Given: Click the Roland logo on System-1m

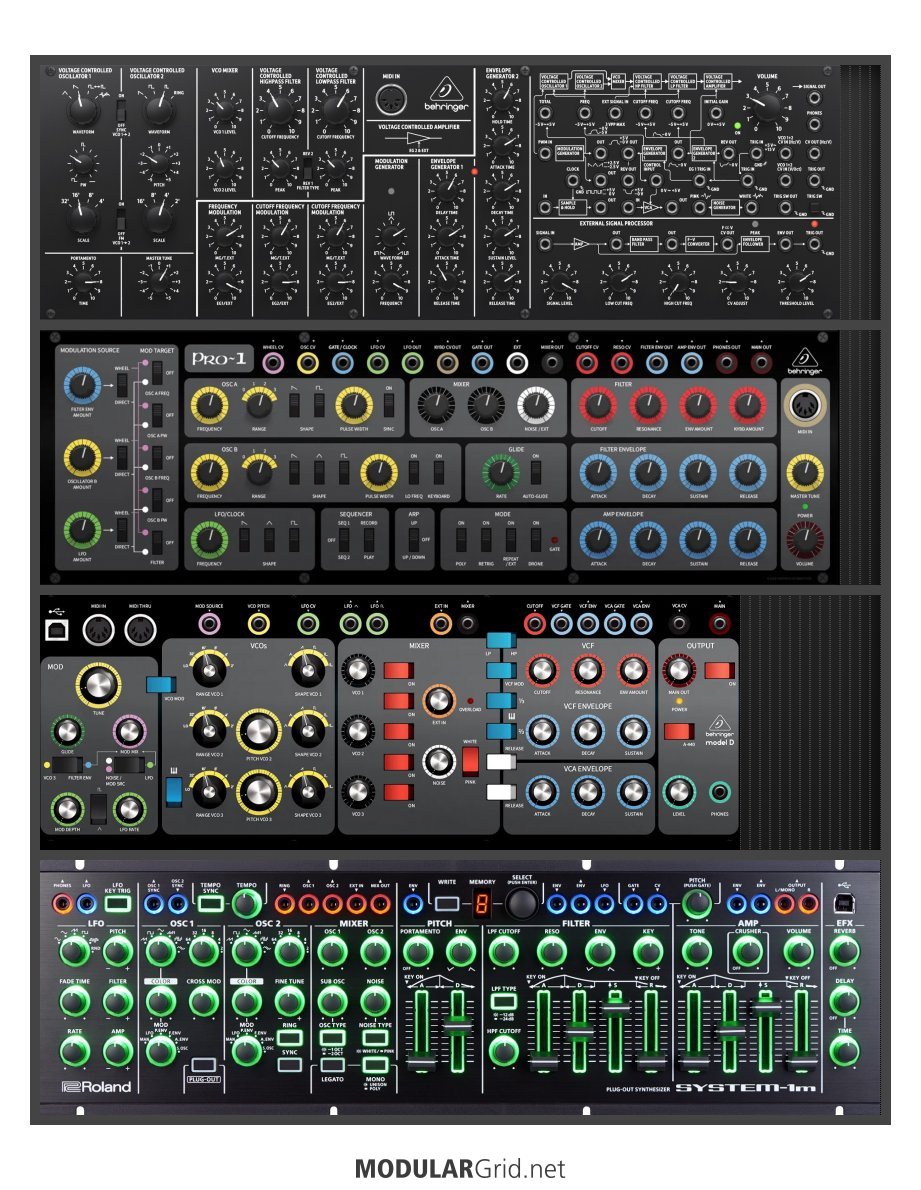Looking at the screenshot, I should (97, 1086).
